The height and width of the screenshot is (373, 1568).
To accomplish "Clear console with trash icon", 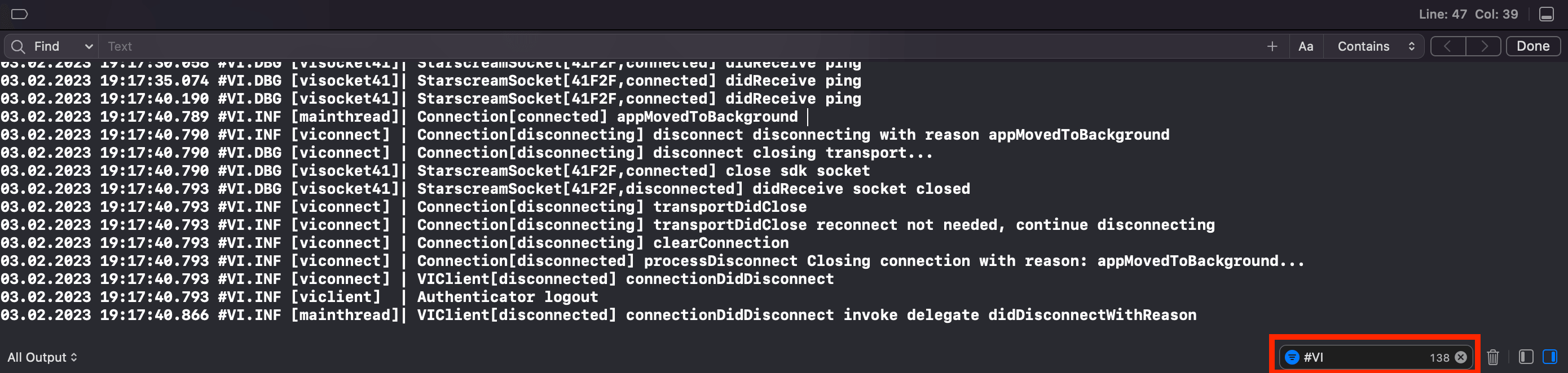I will pyautogui.click(x=1492, y=357).
